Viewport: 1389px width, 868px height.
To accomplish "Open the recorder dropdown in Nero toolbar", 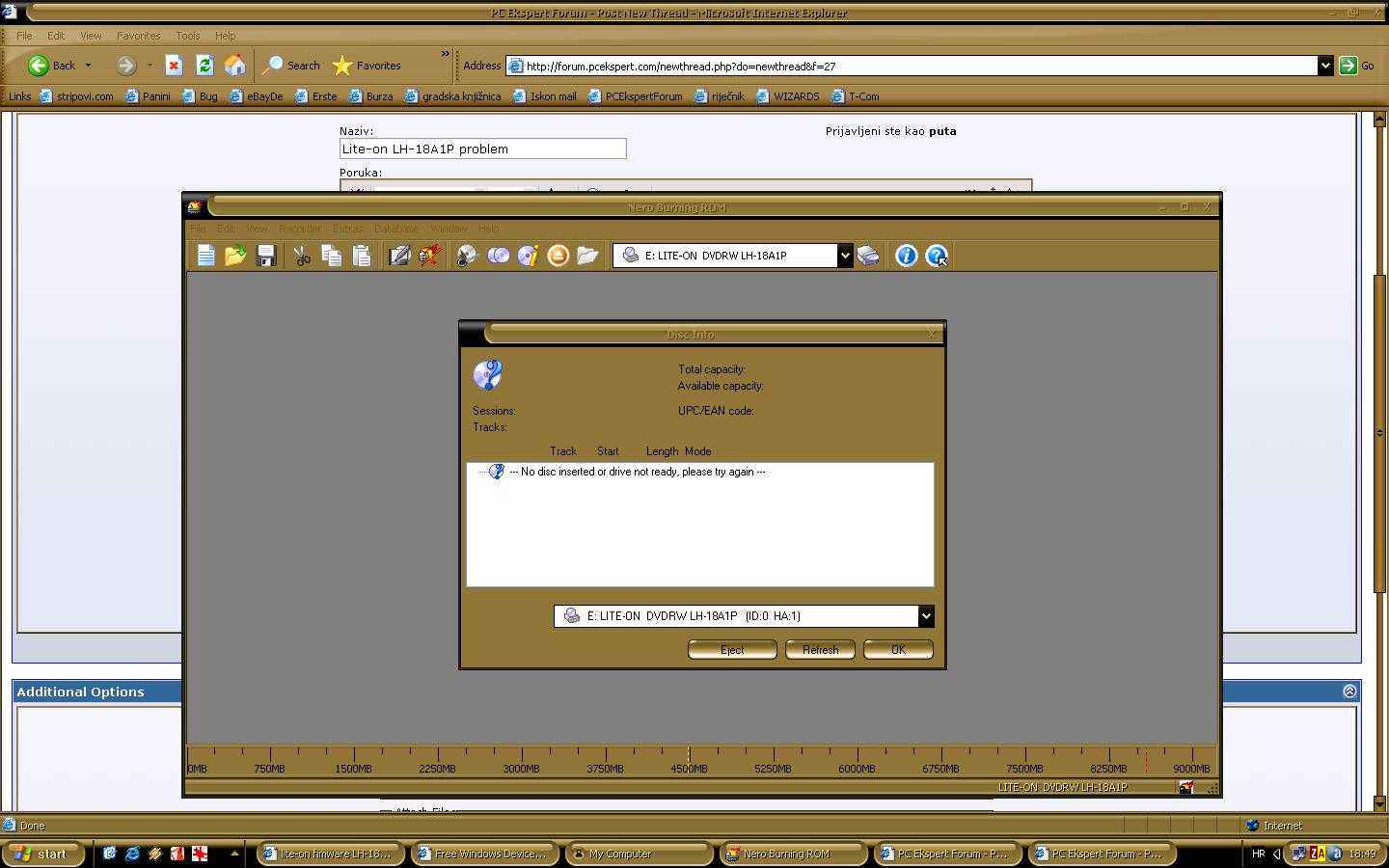I will tap(844, 256).
